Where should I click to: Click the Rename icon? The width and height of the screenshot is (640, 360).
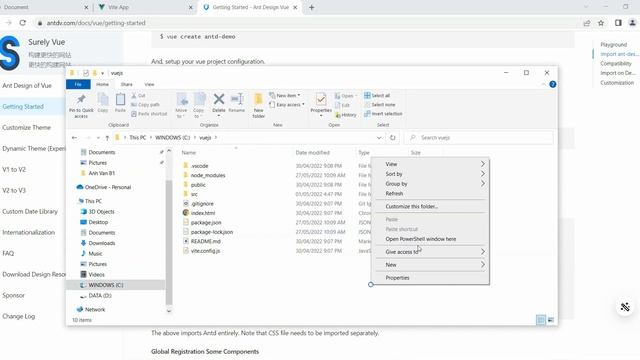point(237,99)
